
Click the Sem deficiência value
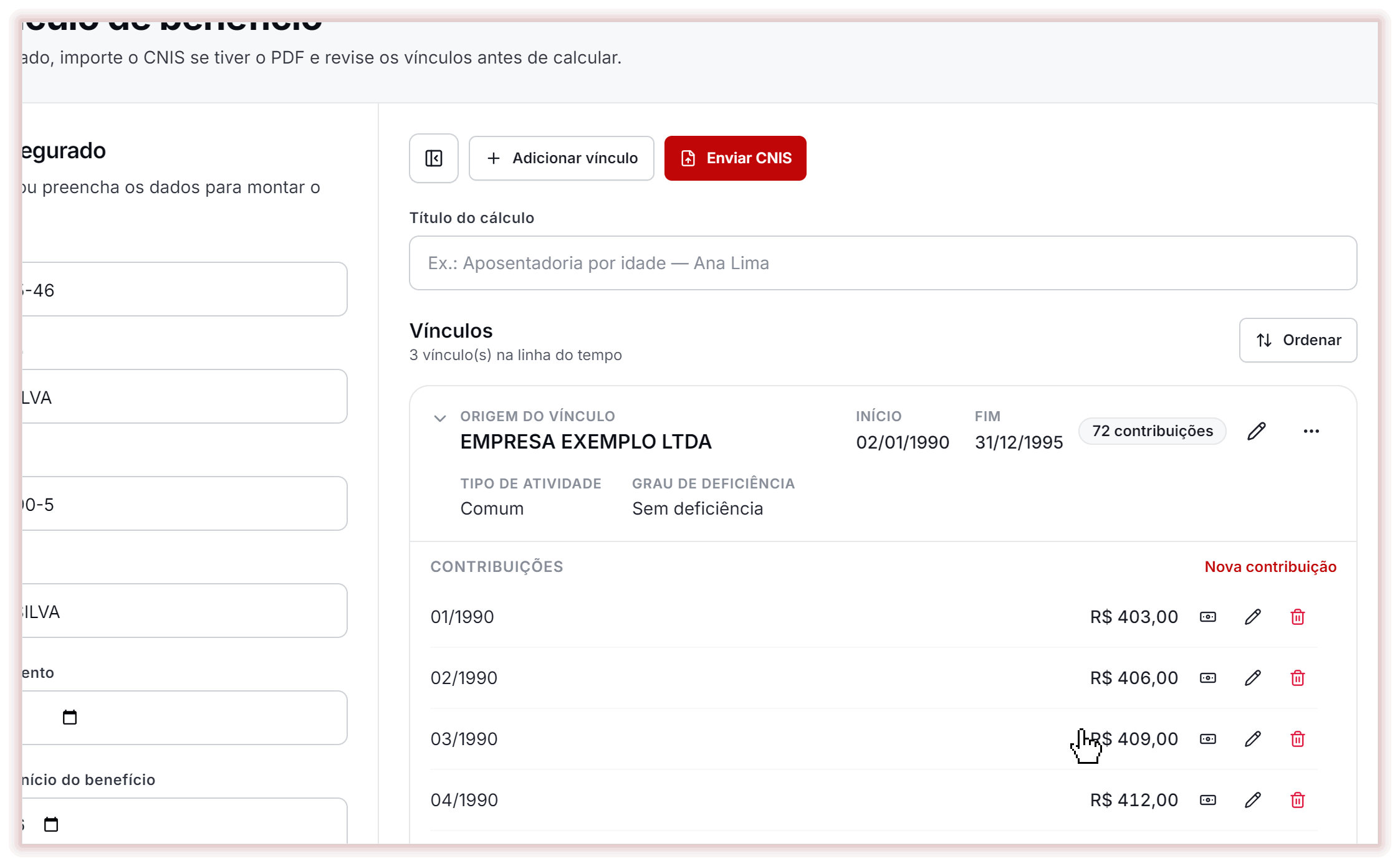click(x=697, y=508)
